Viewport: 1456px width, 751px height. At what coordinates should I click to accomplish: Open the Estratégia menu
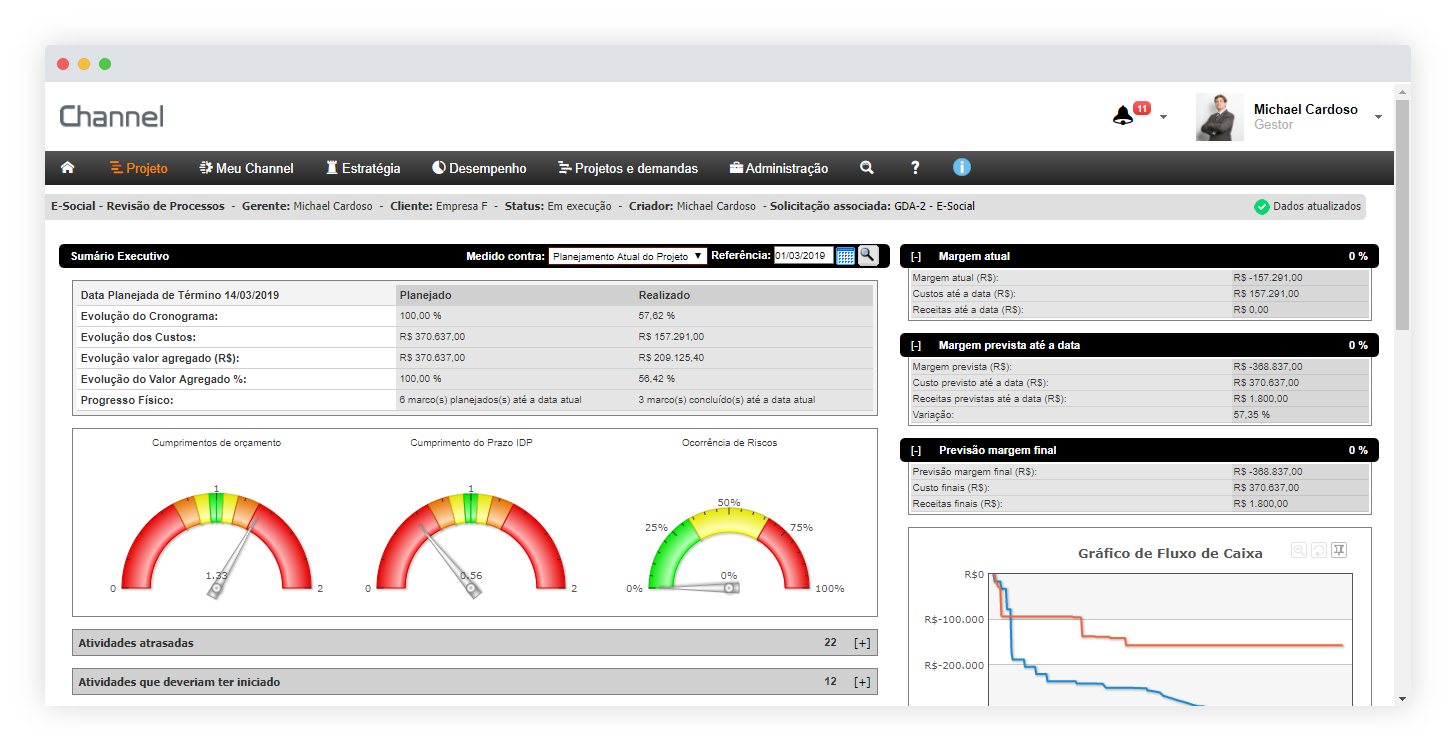362,168
